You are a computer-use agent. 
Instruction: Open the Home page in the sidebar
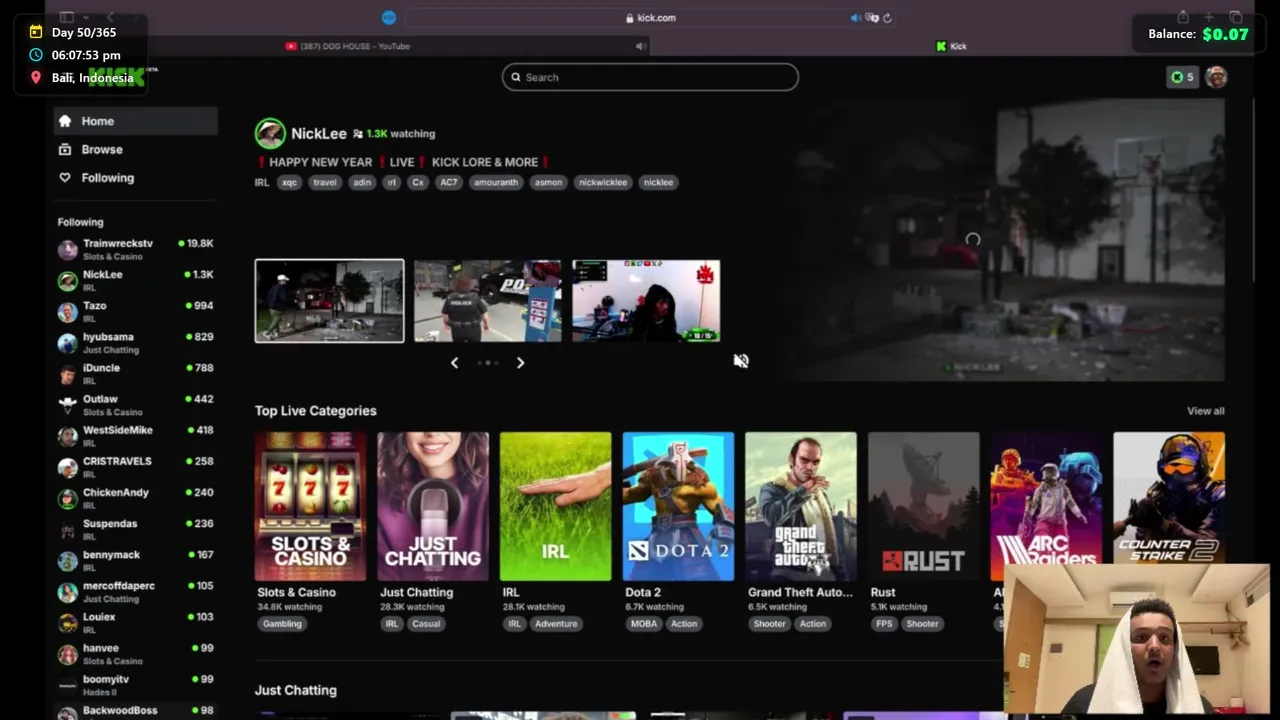point(135,121)
